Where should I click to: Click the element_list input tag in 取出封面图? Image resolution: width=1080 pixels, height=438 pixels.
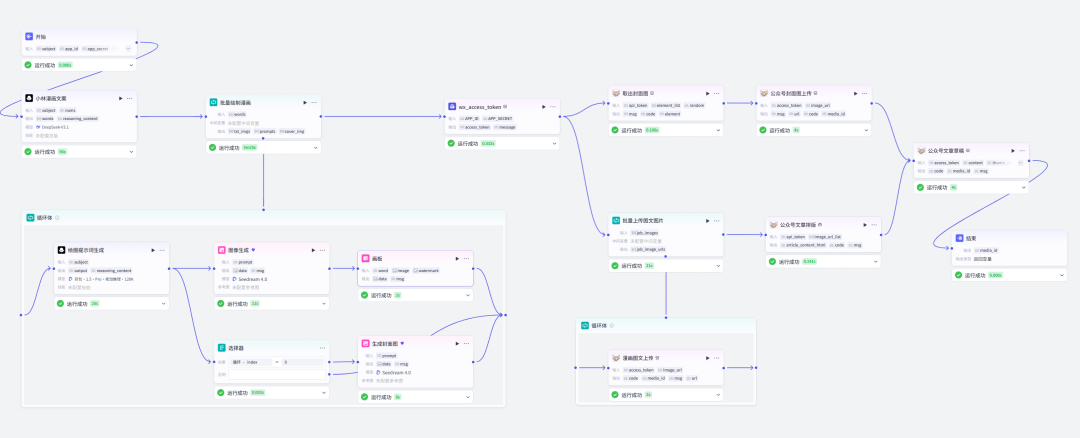click(665, 105)
